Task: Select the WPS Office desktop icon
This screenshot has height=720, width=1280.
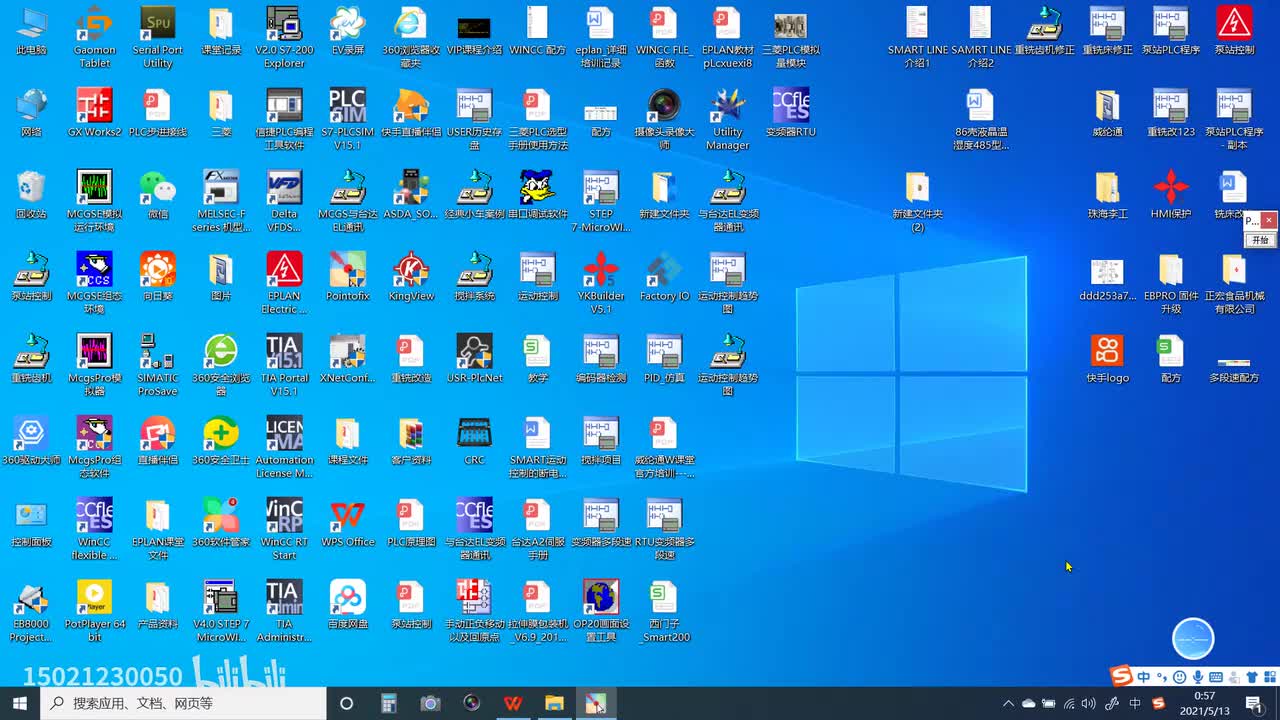Action: 347,516
